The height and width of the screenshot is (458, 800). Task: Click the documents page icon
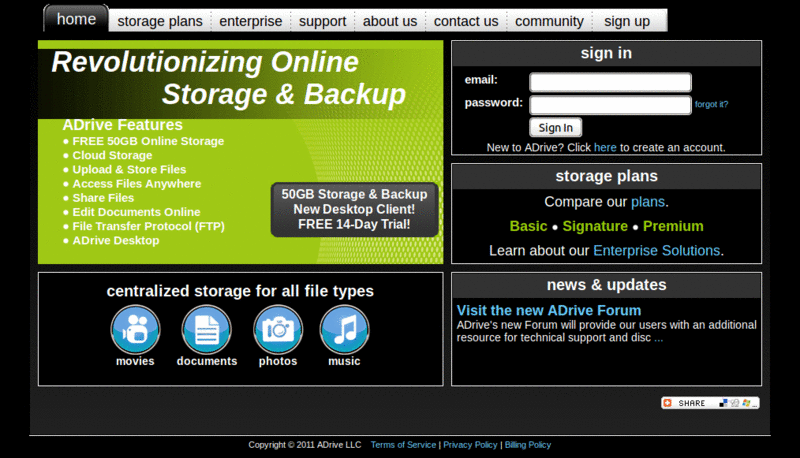click(207, 329)
